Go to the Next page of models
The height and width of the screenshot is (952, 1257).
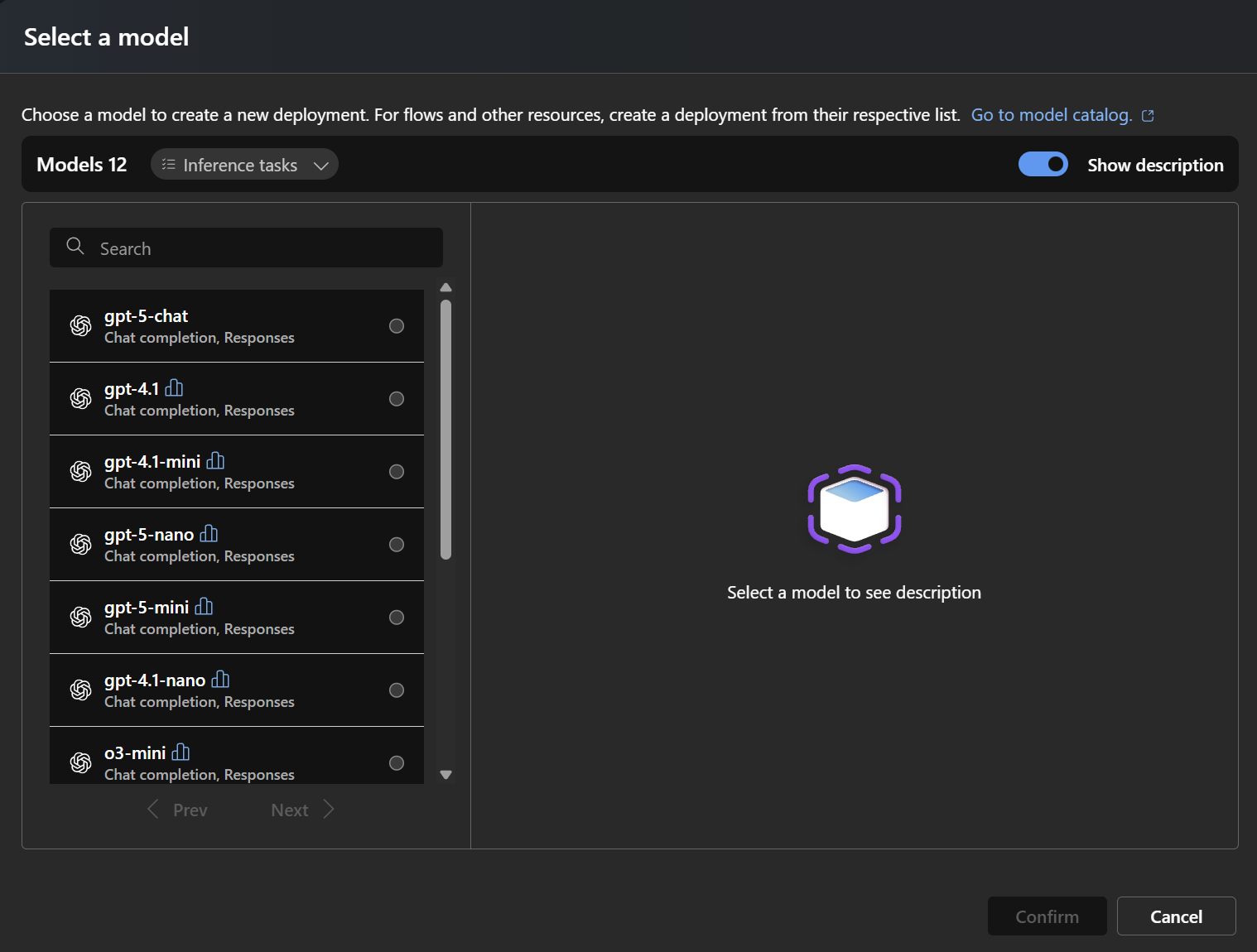tap(303, 810)
